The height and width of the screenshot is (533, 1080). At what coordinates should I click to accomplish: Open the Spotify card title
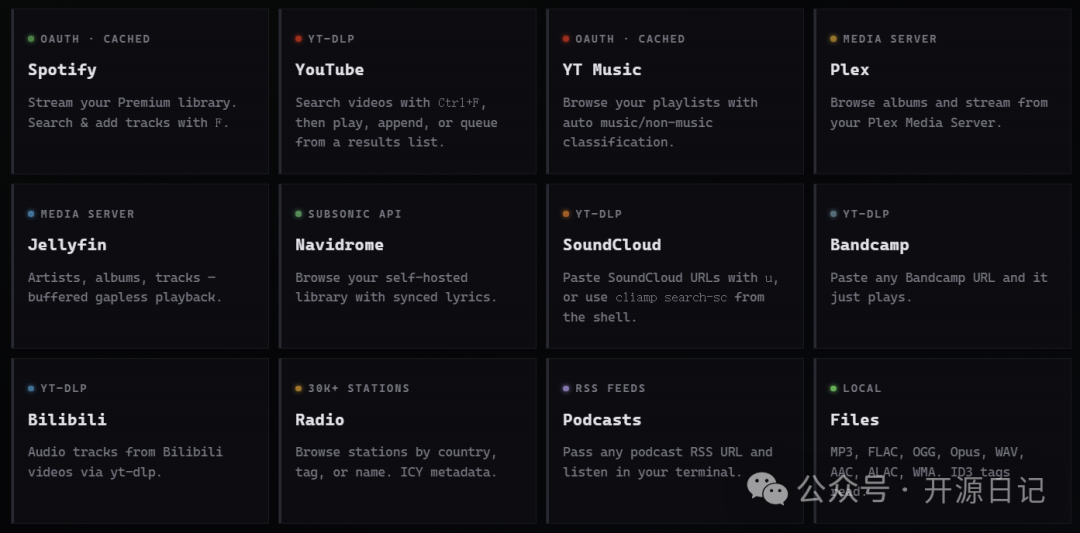coord(62,70)
